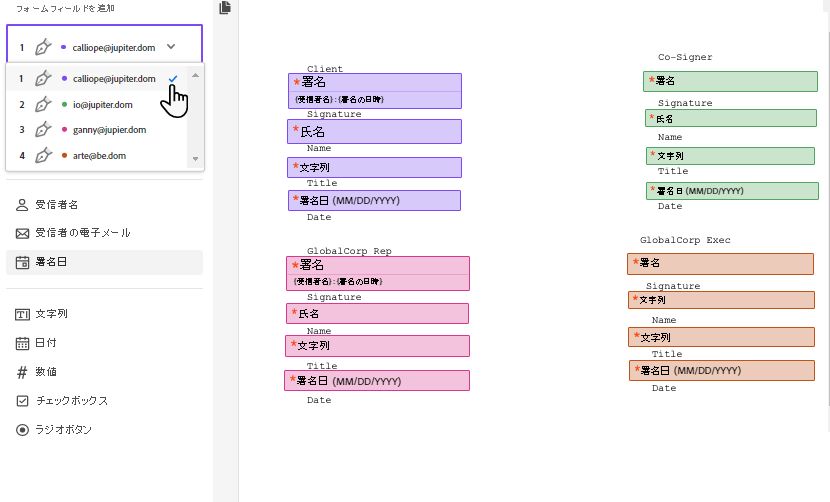
Task: Click the person icon for 受信者名
Action: [22, 205]
